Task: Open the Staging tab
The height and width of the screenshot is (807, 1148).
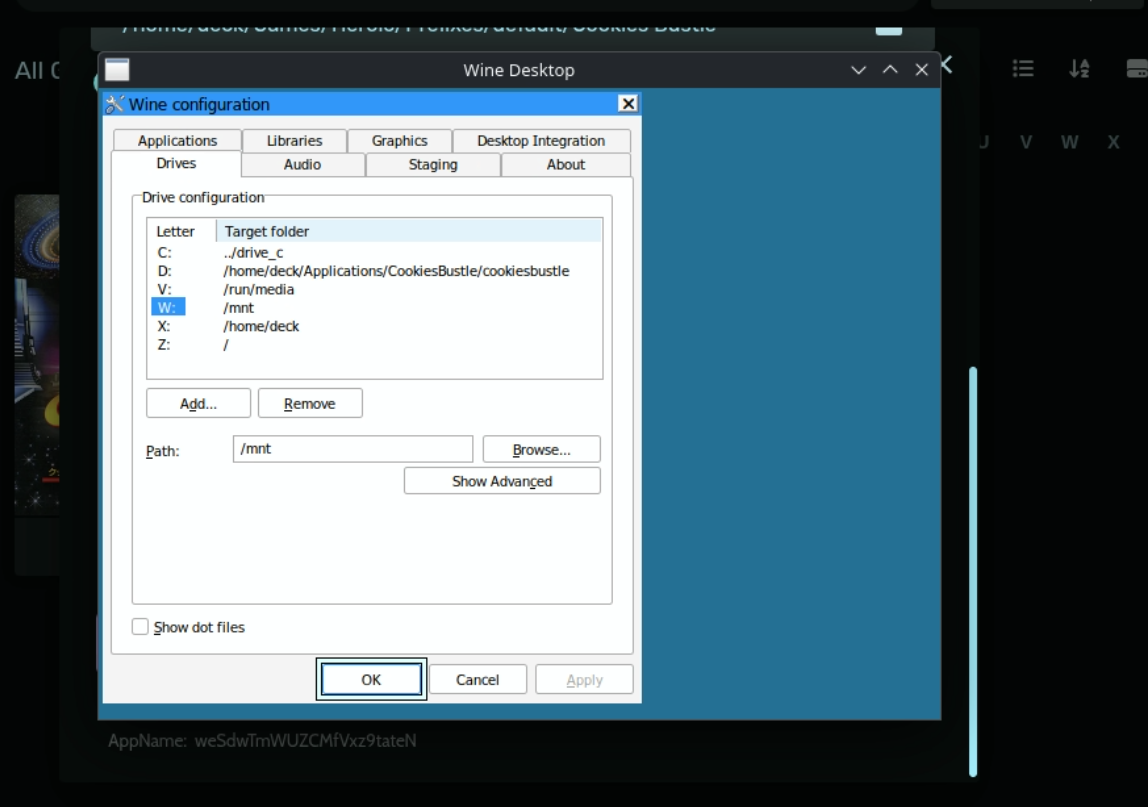Action: tap(433, 165)
